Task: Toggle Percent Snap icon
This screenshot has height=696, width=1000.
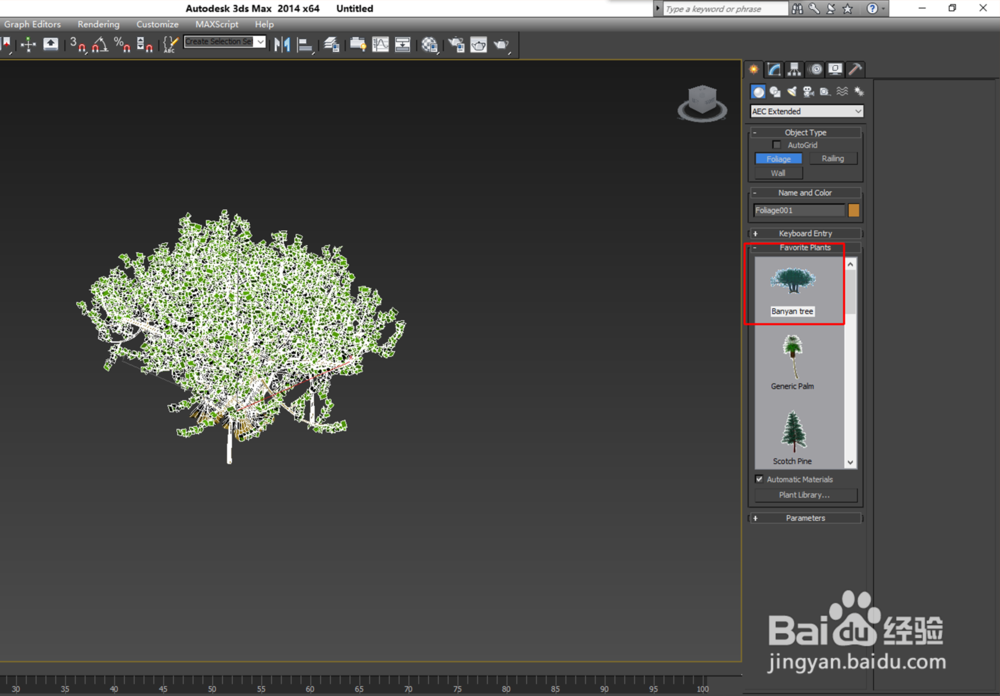Action: coord(122,44)
